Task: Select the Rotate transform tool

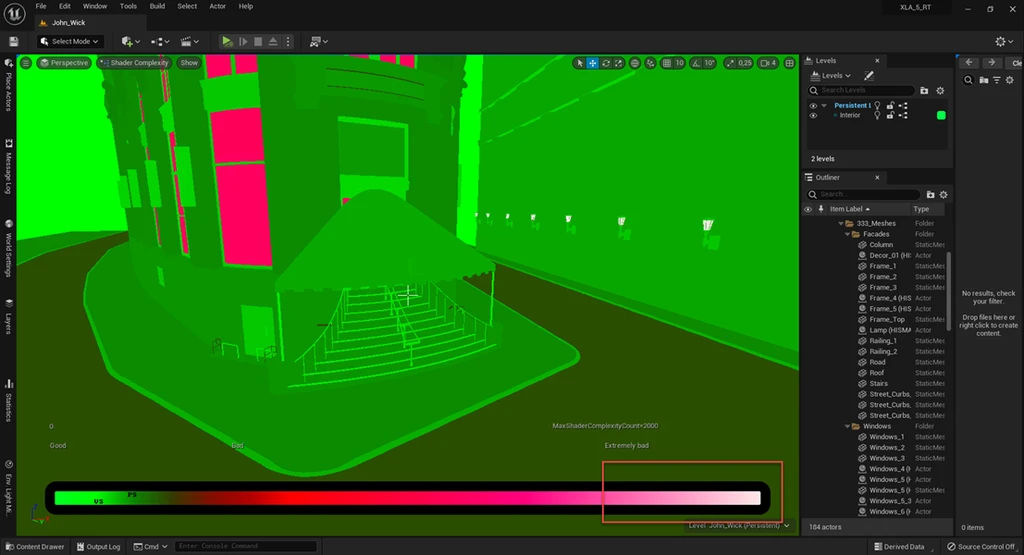Action: [606, 63]
